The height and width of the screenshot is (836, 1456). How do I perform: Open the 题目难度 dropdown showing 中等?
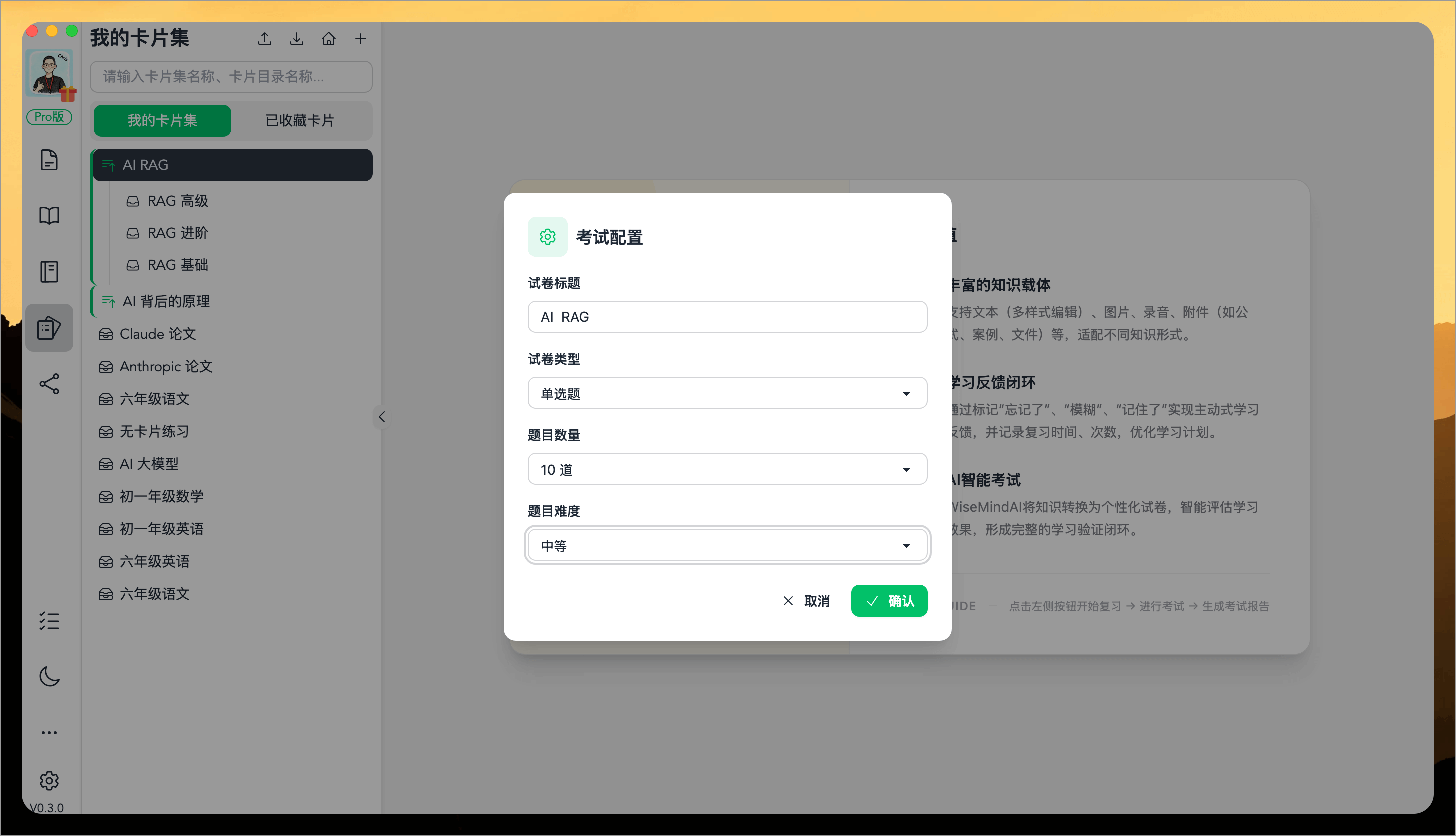click(x=727, y=545)
